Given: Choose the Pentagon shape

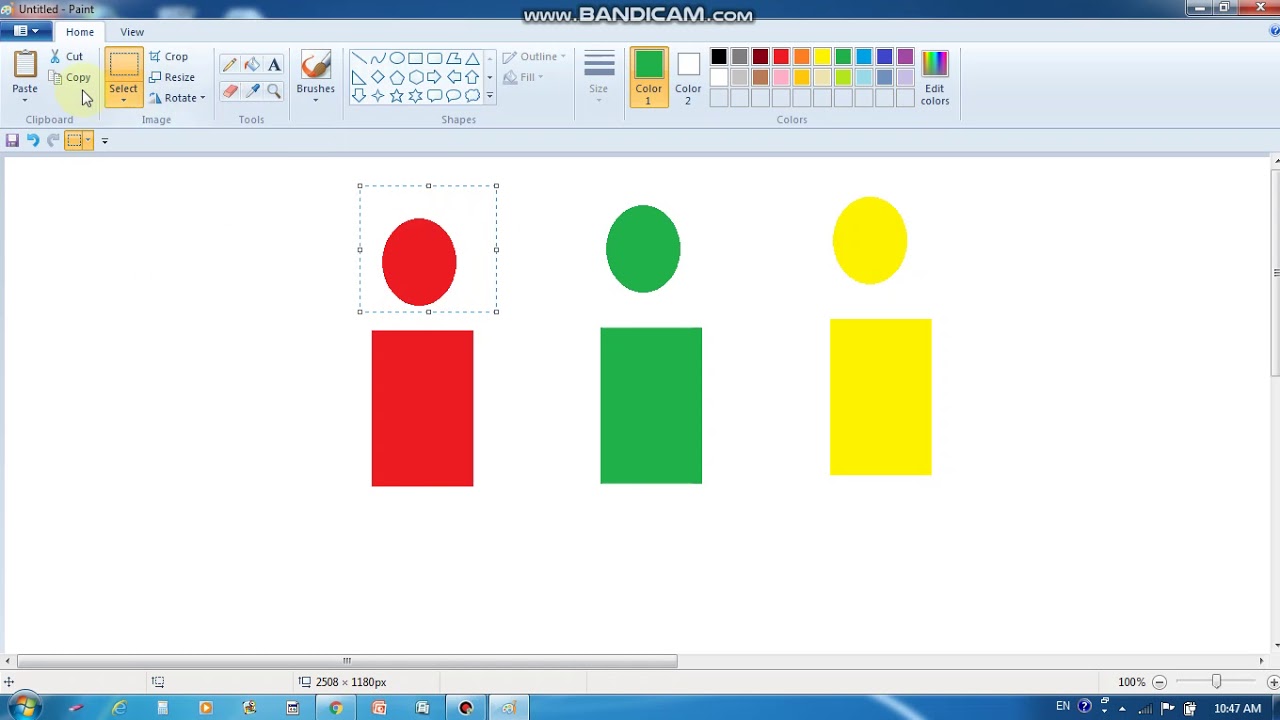Looking at the screenshot, I should [397, 77].
